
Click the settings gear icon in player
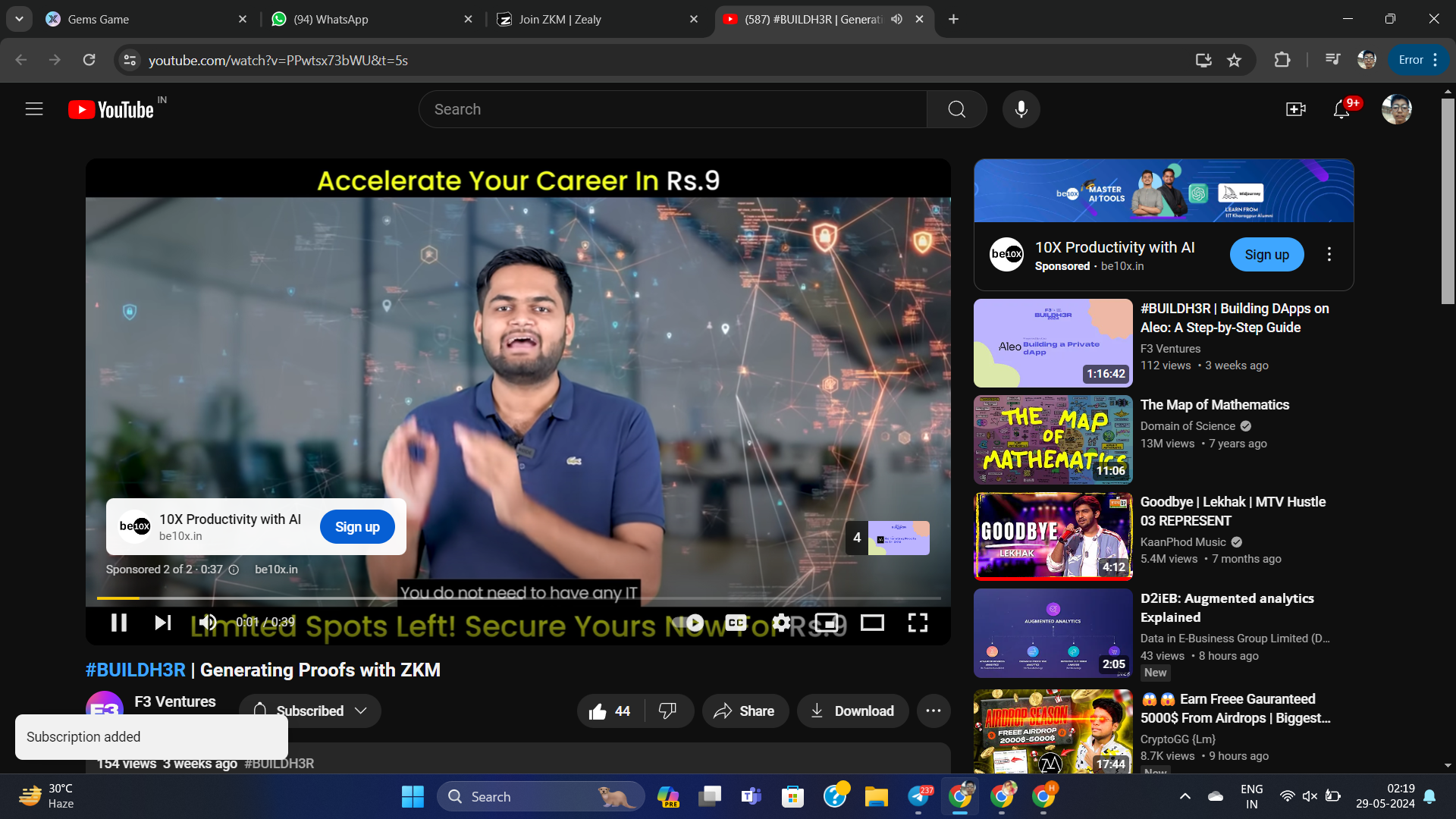pyautogui.click(x=782, y=623)
